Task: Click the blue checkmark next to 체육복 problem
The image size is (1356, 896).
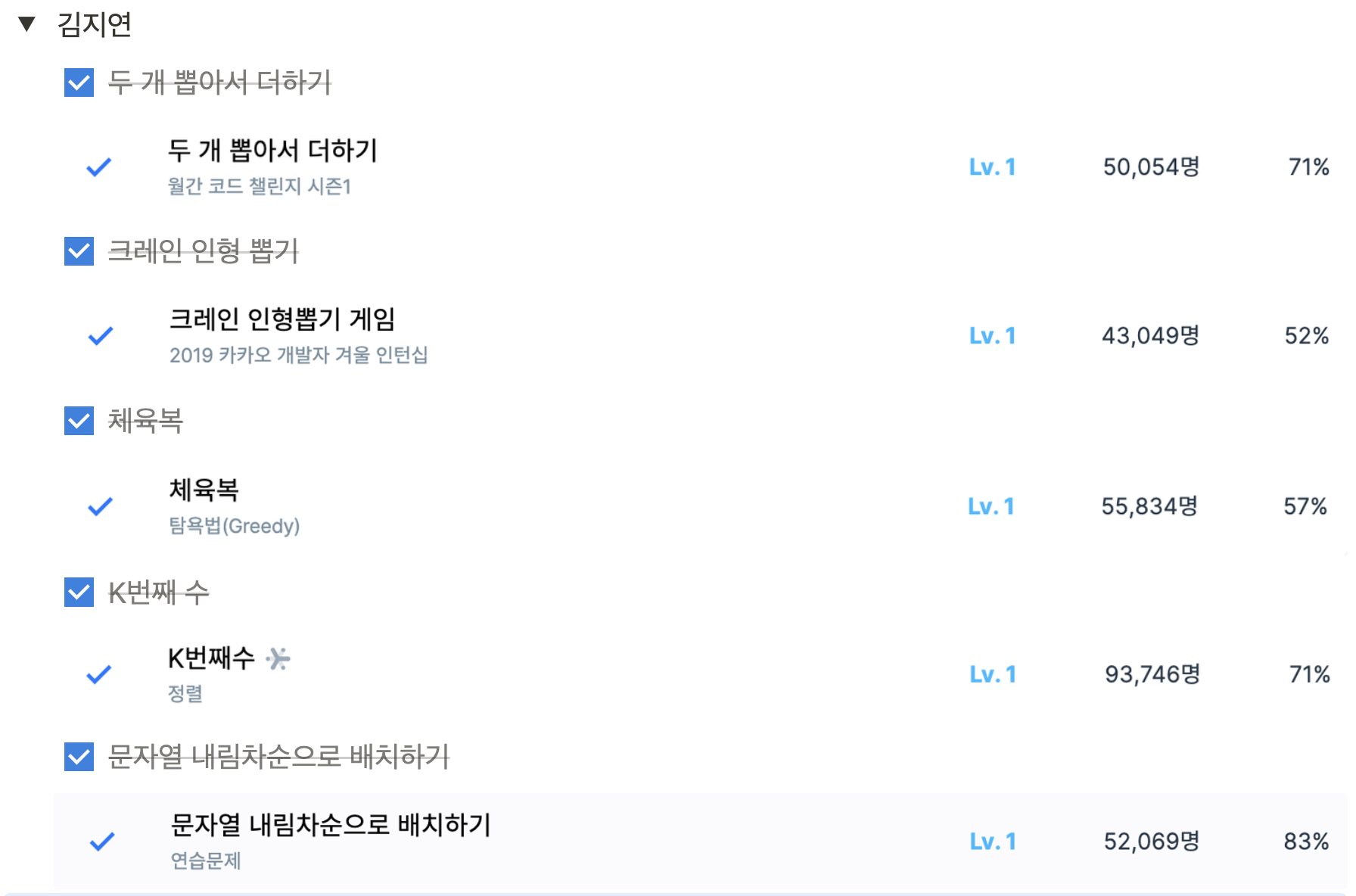Action: click(x=101, y=506)
